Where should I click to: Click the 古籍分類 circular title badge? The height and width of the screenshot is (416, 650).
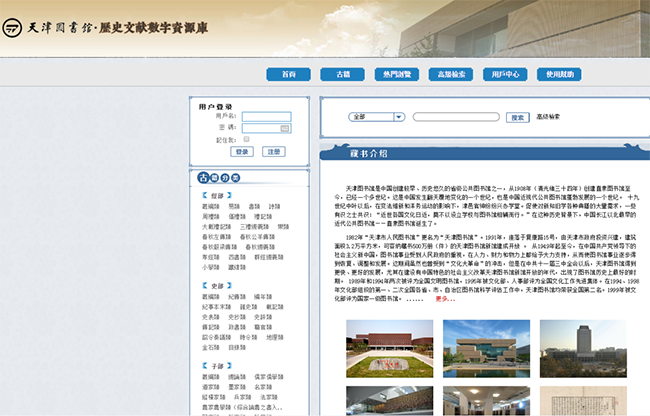pyautogui.click(x=219, y=178)
